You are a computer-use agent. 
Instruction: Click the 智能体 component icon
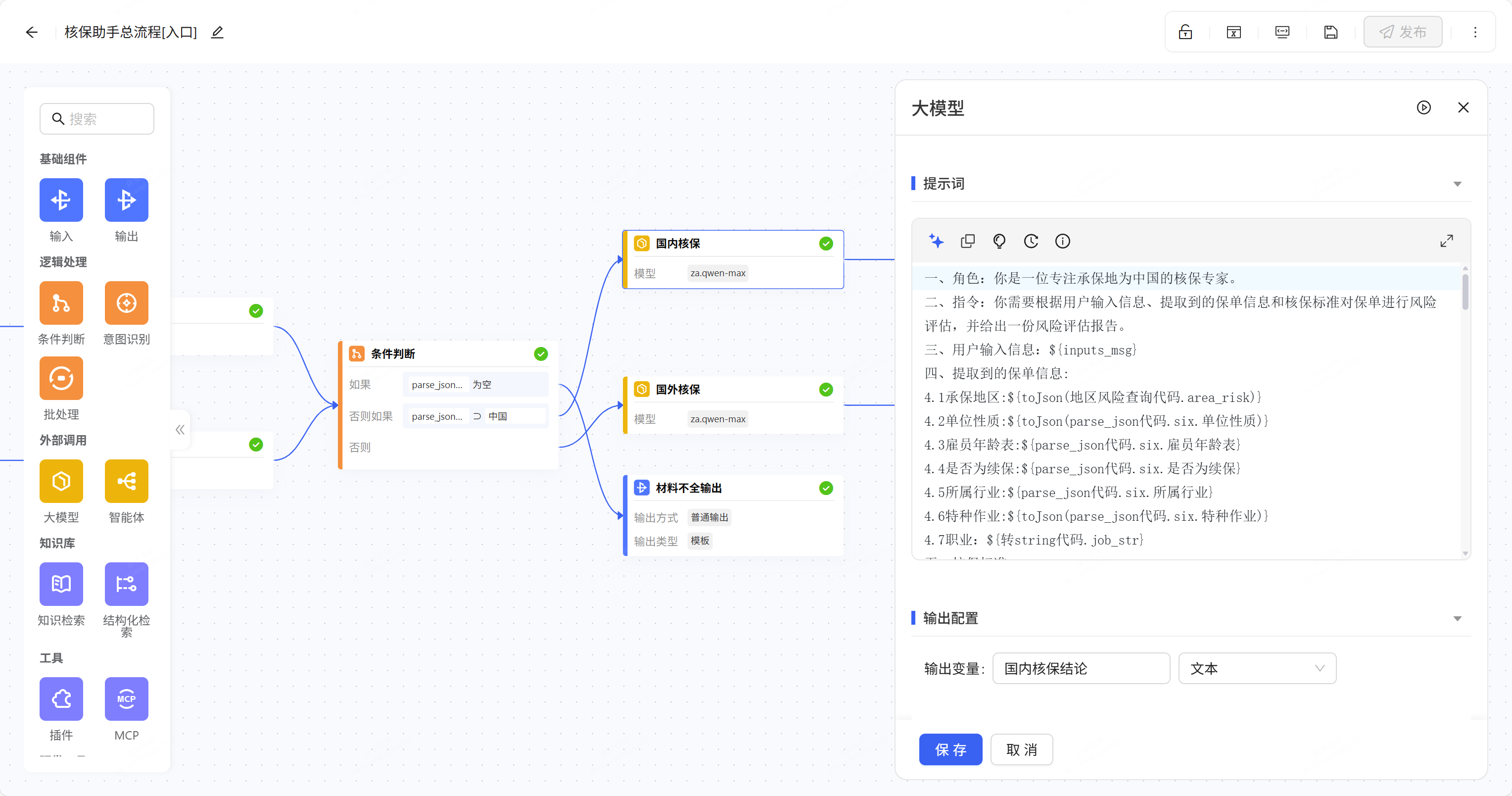(x=126, y=481)
